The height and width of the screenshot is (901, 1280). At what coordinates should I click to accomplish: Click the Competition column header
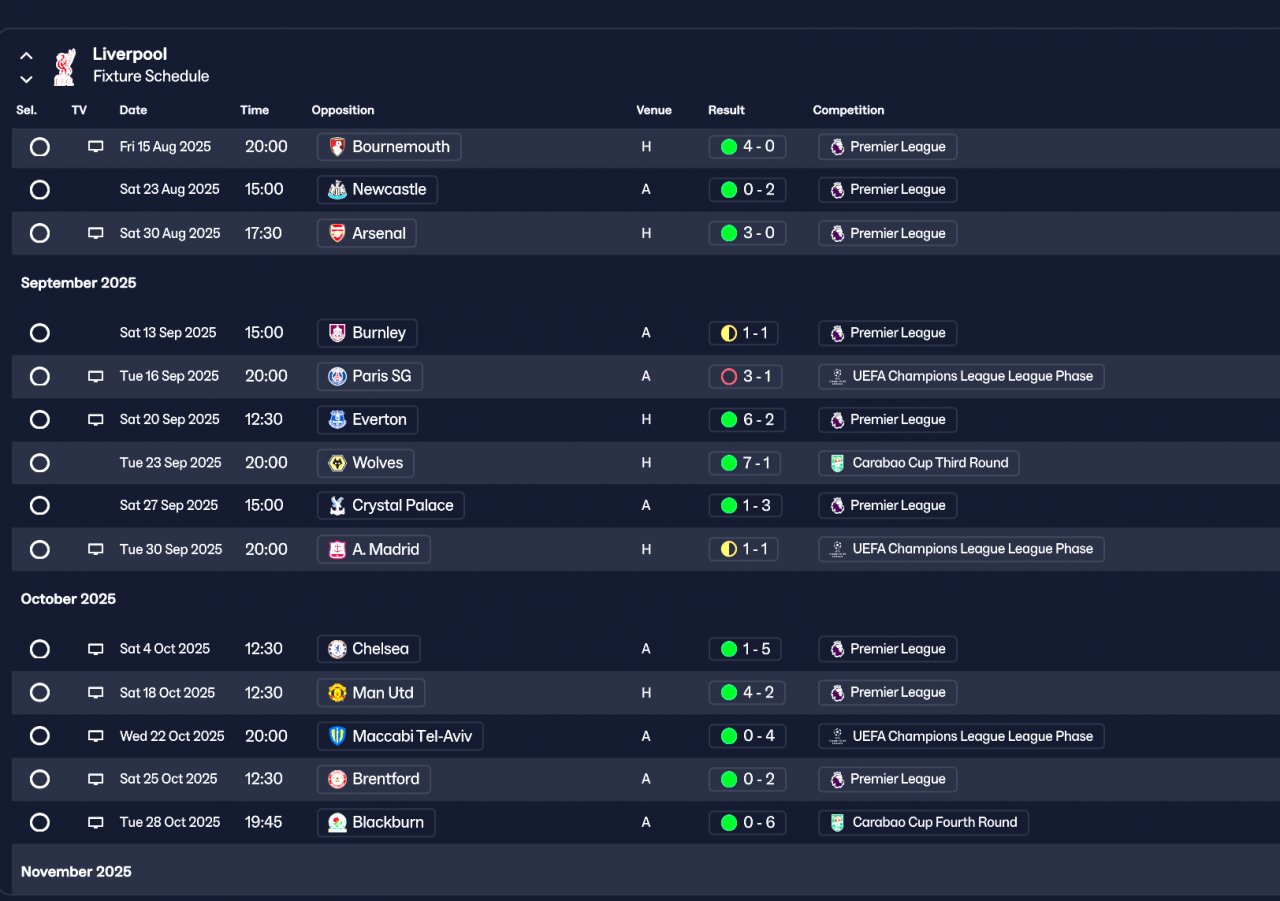point(848,110)
